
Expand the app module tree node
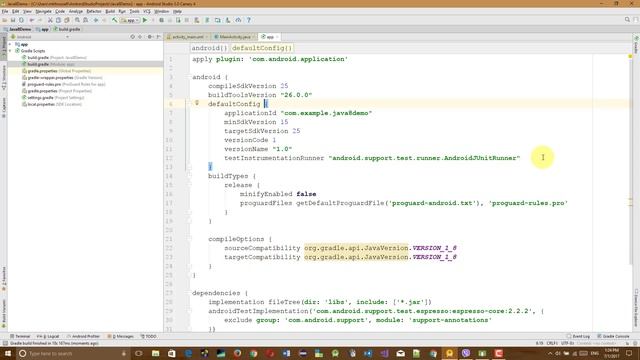pos(11,44)
